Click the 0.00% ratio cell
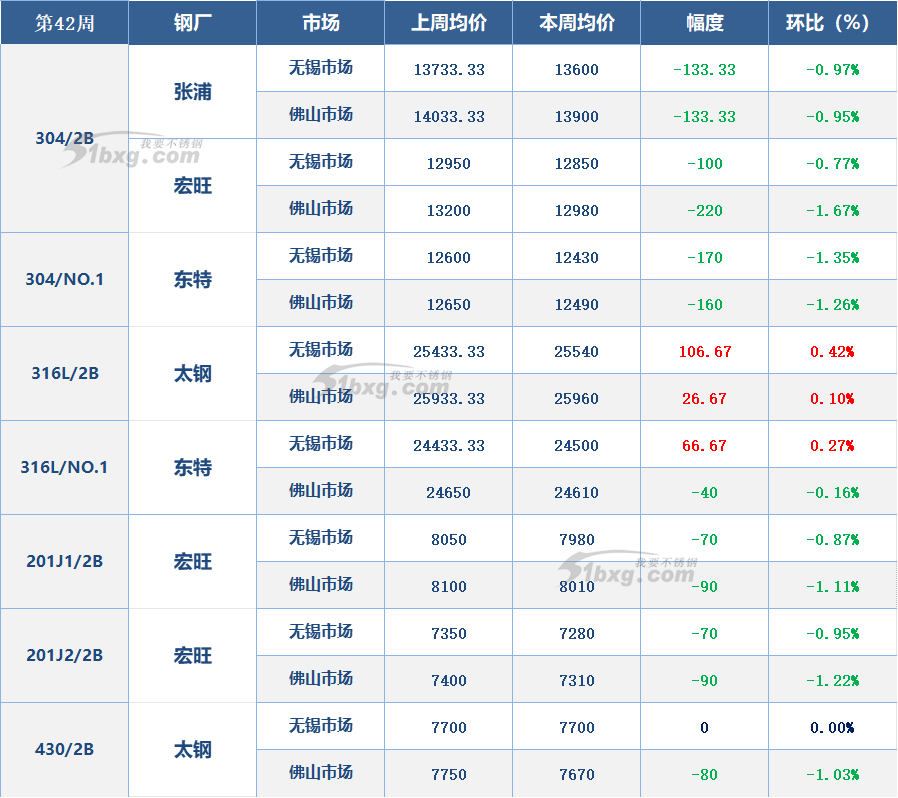The width and height of the screenshot is (898, 798). pyautogui.click(x=832, y=728)
